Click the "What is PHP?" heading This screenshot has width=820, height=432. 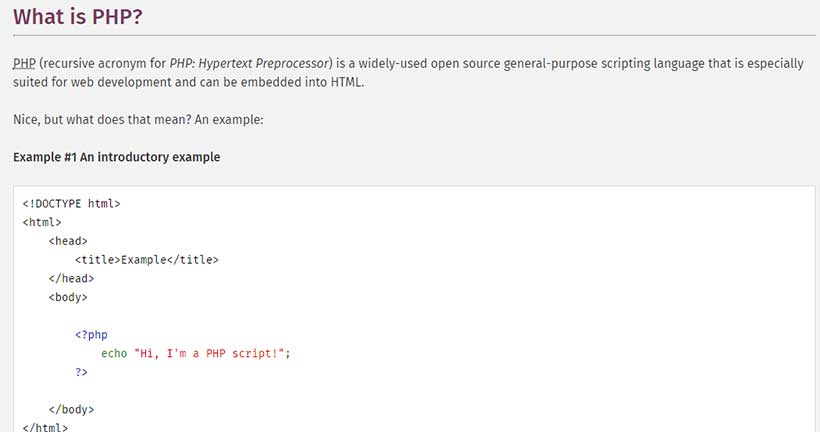click(x=77, y=17)
